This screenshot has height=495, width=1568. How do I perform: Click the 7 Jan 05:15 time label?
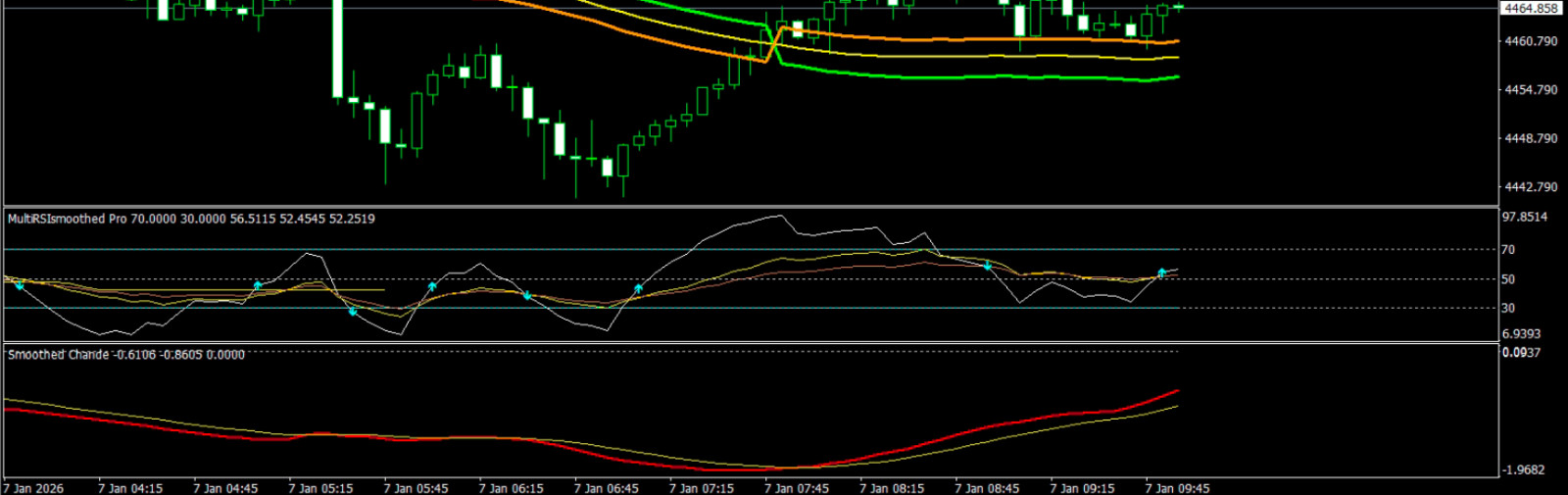[320, 488]
